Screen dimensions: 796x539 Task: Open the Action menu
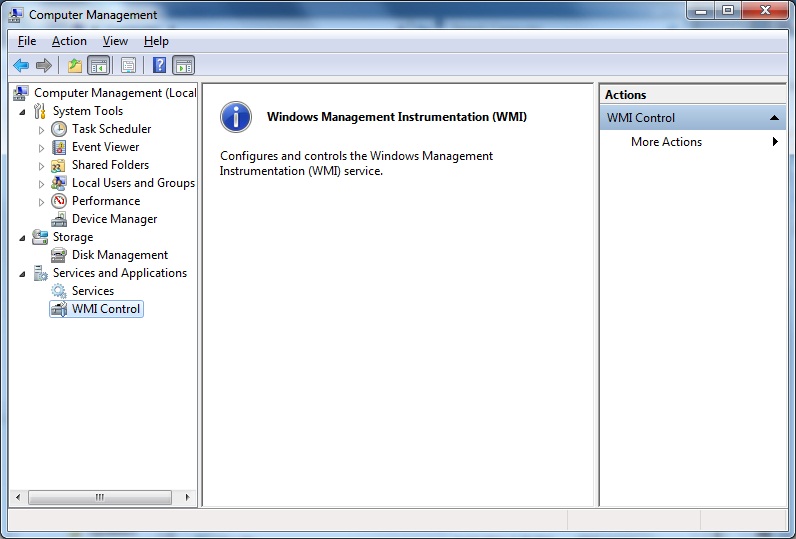69,41
